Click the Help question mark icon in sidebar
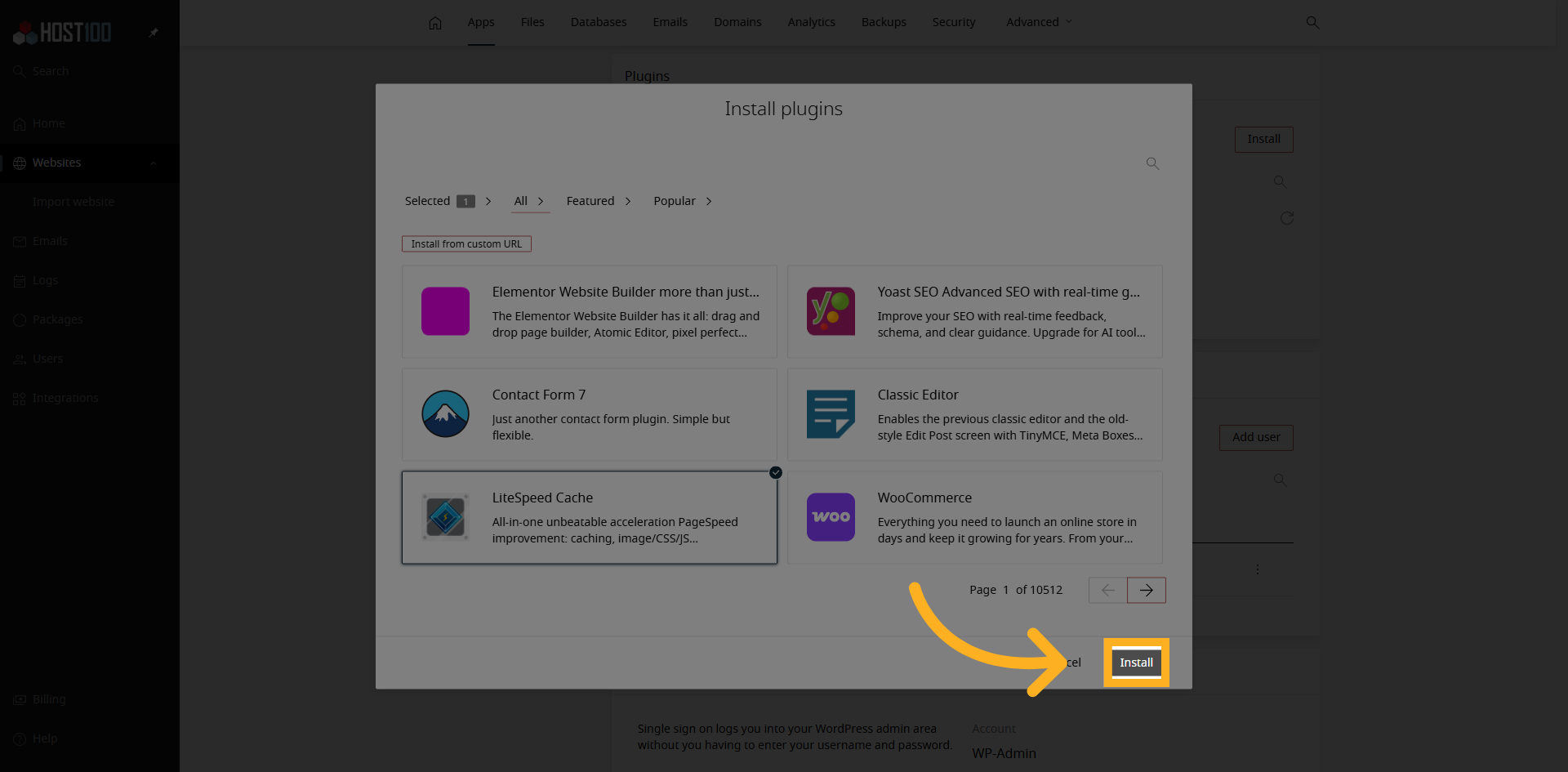 tap(20, 739)
